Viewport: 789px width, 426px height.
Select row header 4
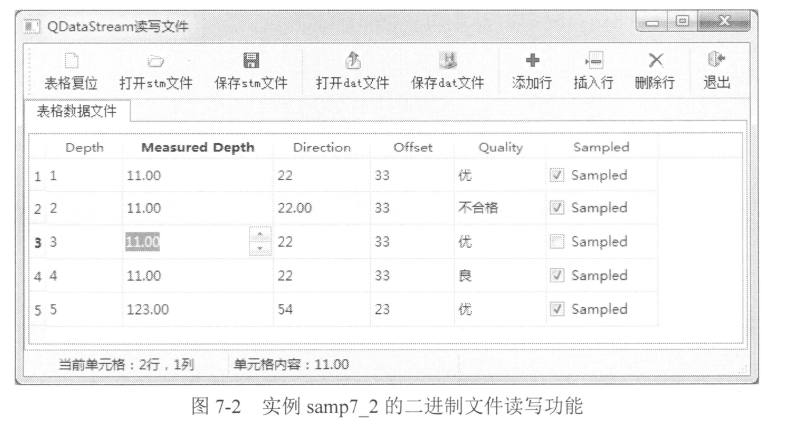(38, 276)
